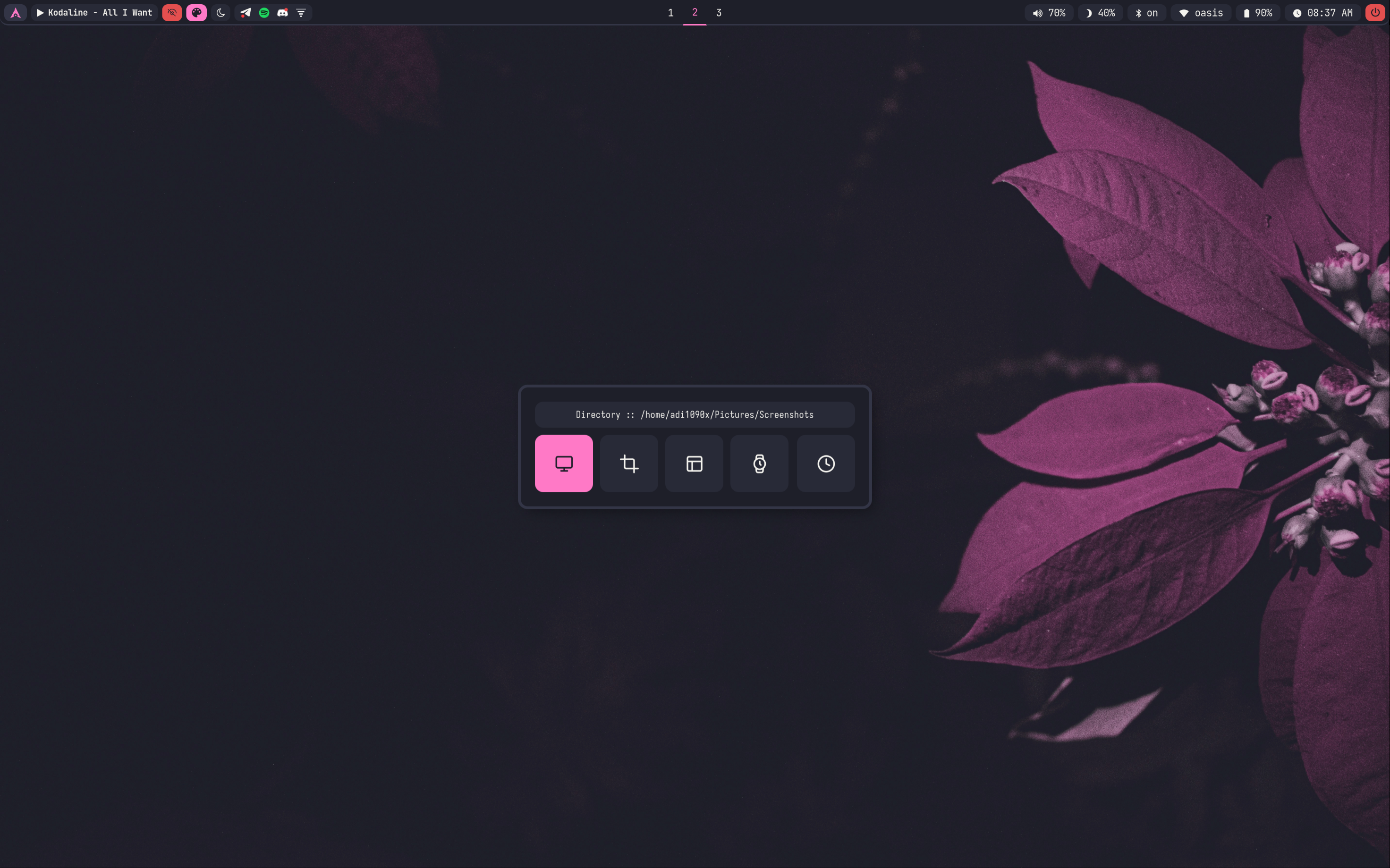This screenshot has width=1390, height=868.
Task: Switch to workspace 3
Action: coord(718,13)
